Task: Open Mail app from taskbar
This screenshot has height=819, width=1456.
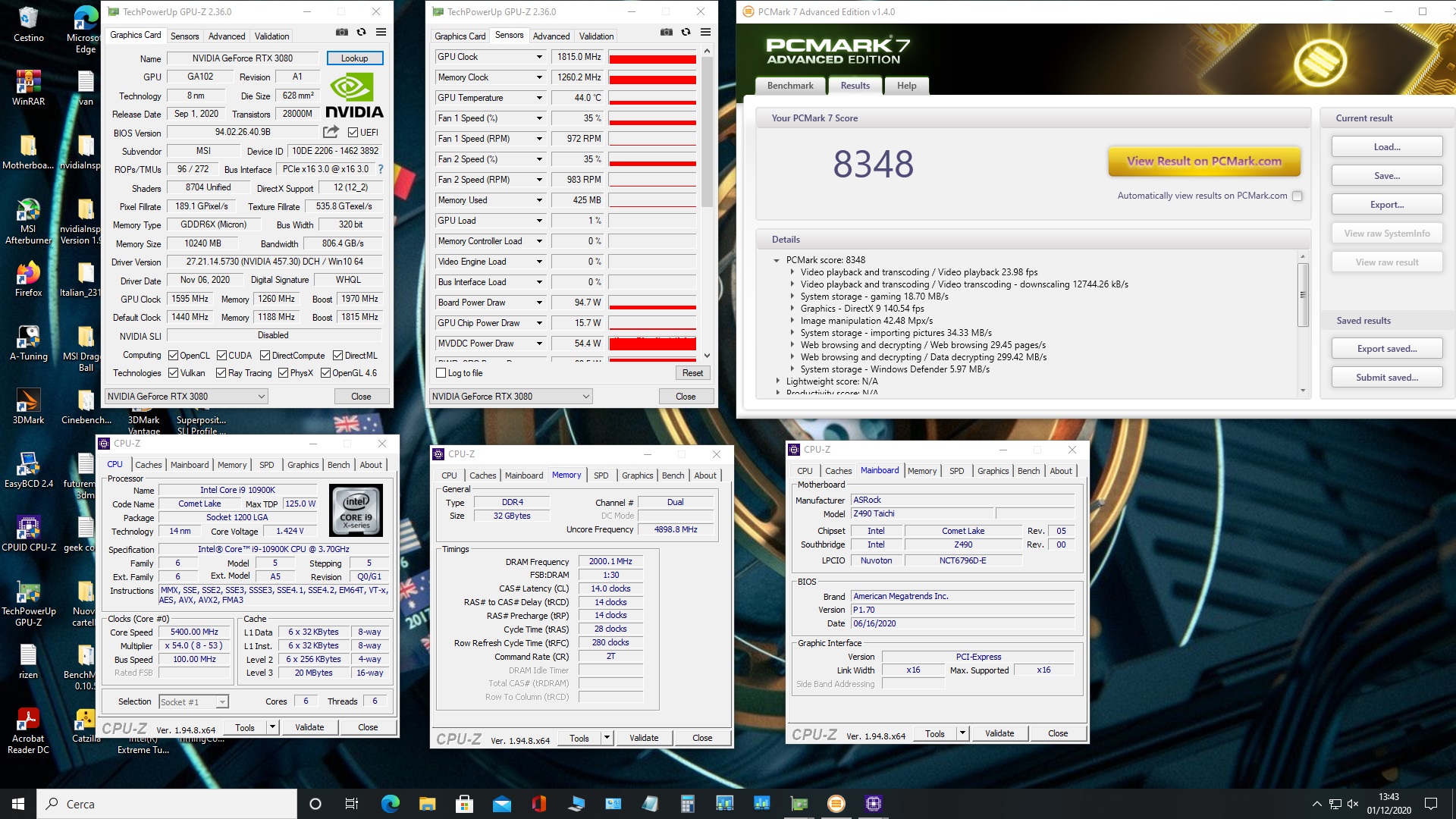Action: (501, 804)
